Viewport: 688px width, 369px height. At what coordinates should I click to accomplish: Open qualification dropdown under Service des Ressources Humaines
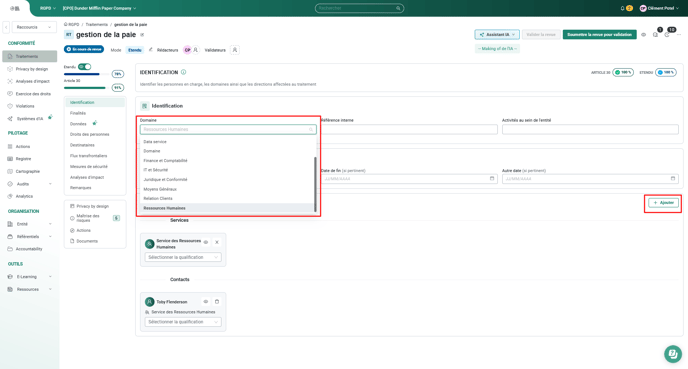[183, 257]
